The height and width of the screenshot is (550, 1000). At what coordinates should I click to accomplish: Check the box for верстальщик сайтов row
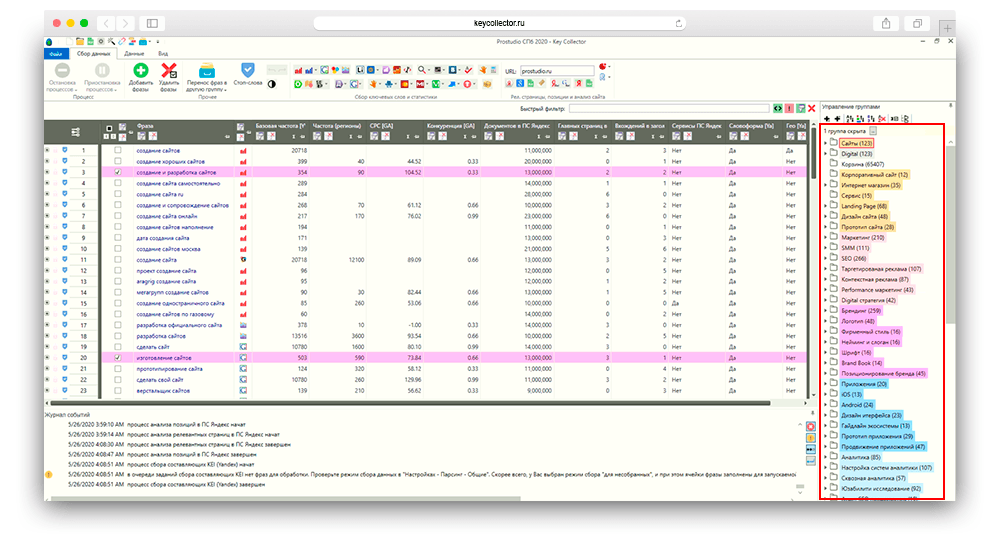tap(117, 390)
